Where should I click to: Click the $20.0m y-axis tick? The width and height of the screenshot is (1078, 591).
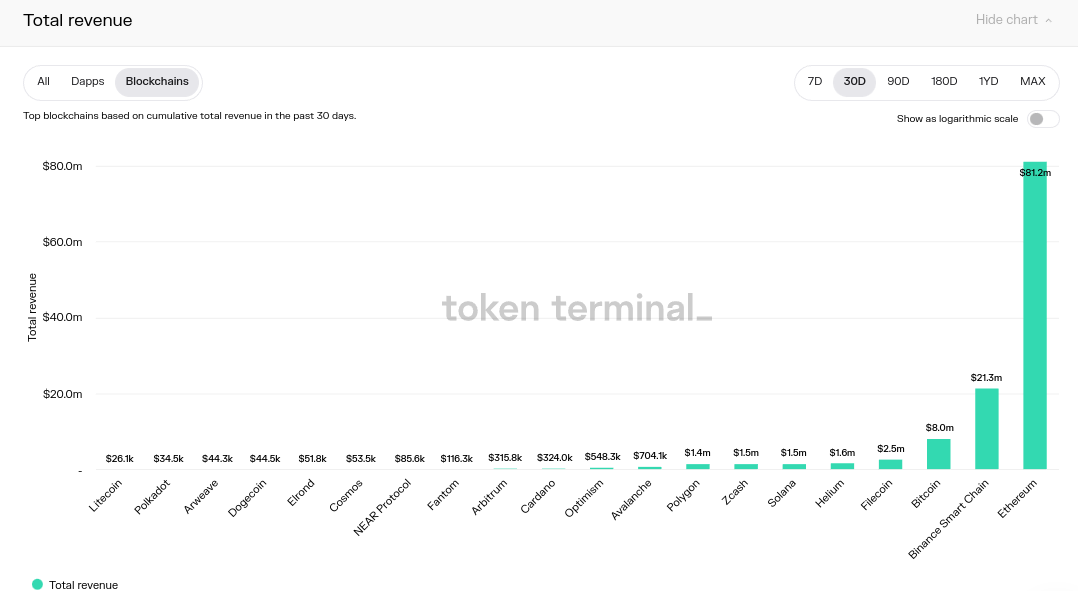(63, 394)
